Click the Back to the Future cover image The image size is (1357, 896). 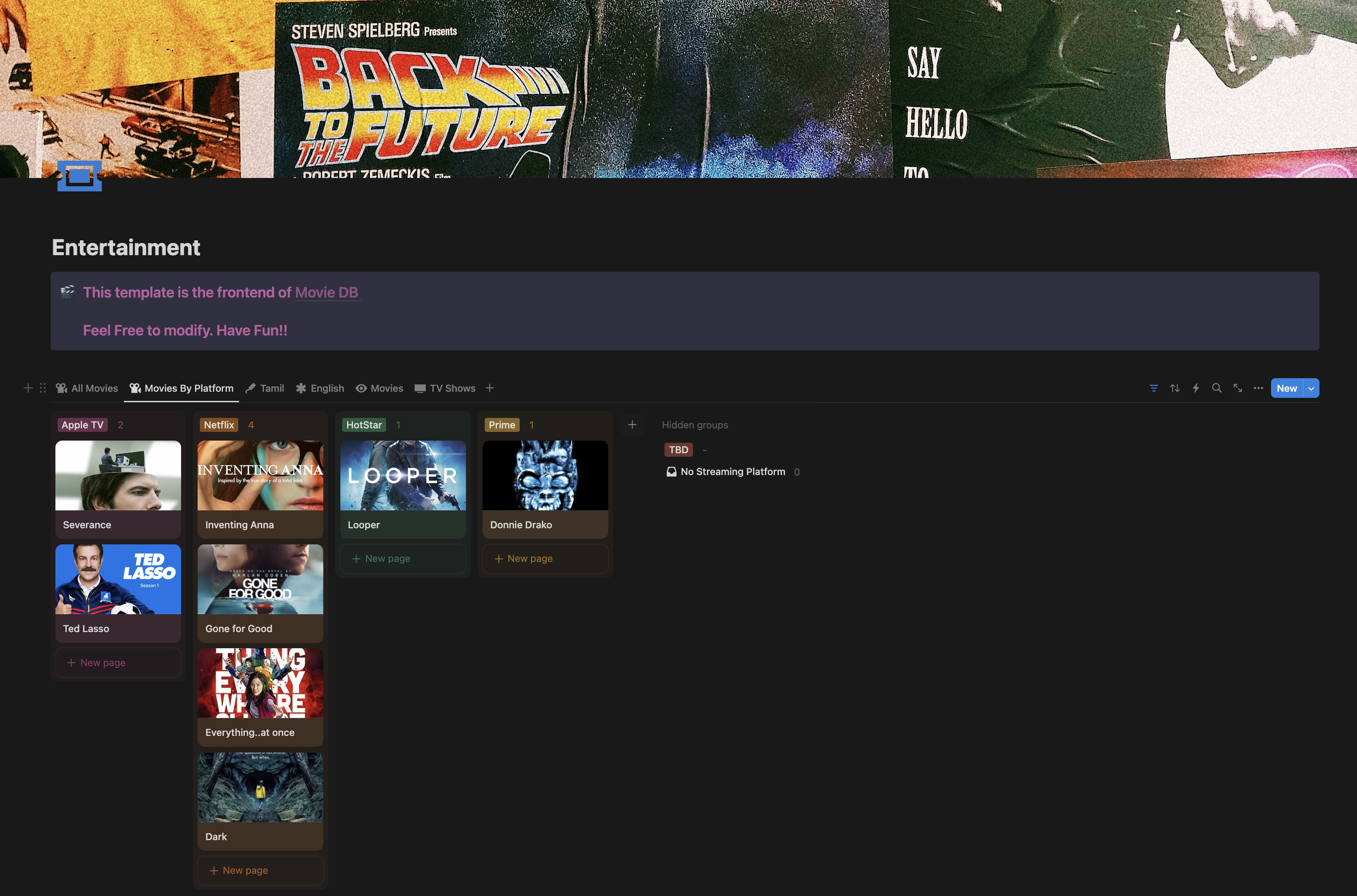[x=678, y=89]
